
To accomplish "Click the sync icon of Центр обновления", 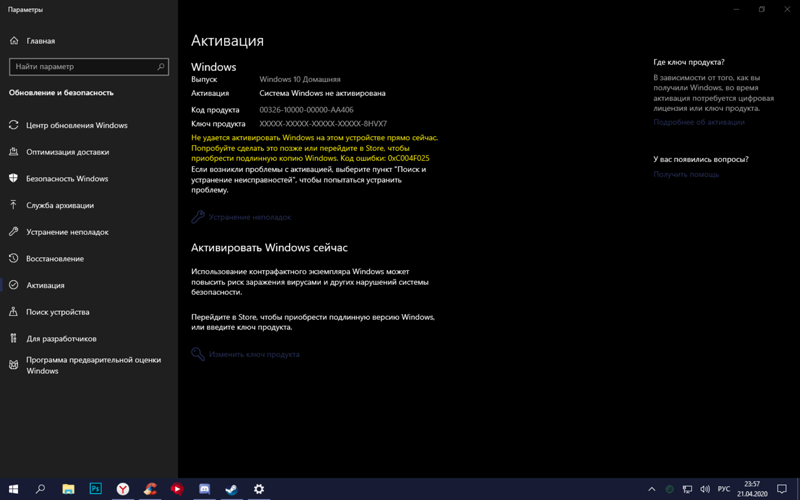I will point(14,125).
